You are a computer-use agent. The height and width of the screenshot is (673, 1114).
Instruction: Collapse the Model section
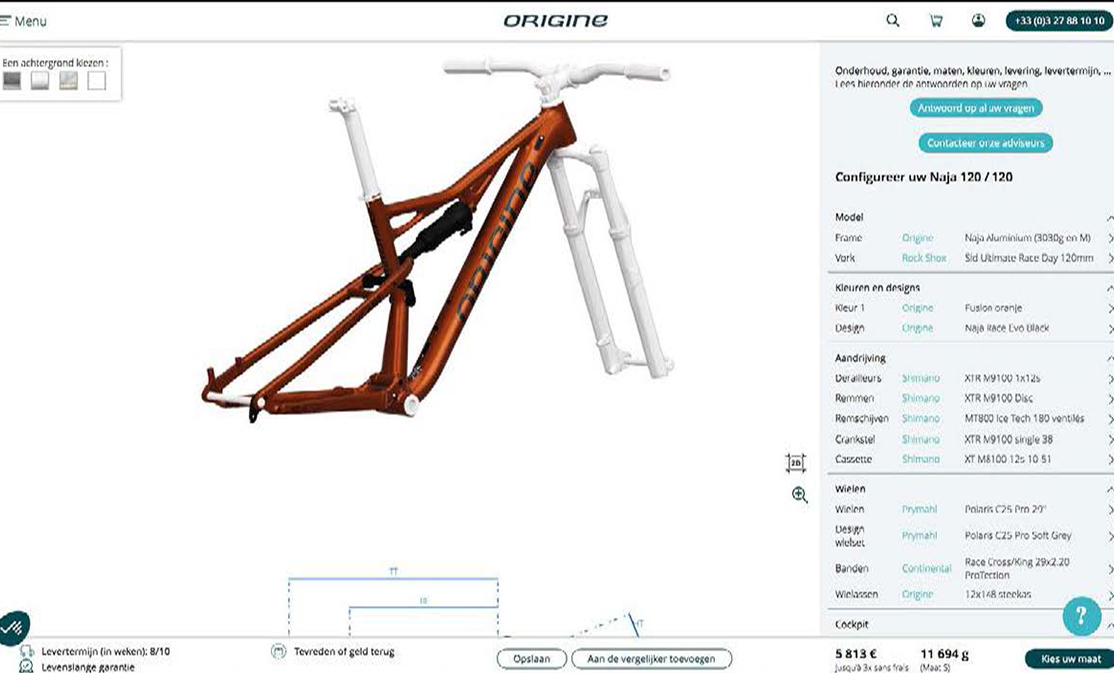coord(1110,217)
